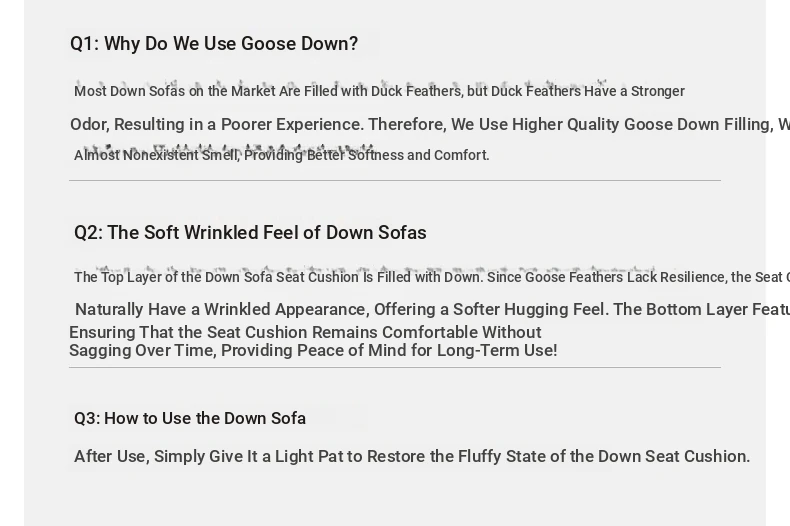
Task: Click the Ensuring That the Seat Cushion Remains line
Action: (305, 333)
